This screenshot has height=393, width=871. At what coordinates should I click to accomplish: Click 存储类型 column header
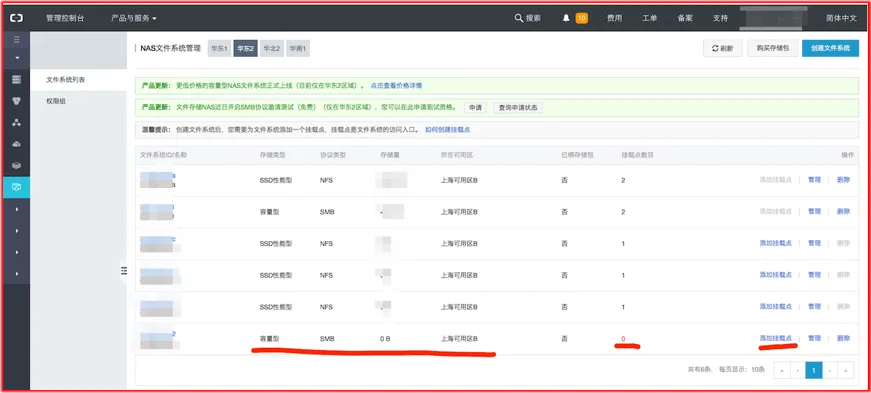pos(273,155)
